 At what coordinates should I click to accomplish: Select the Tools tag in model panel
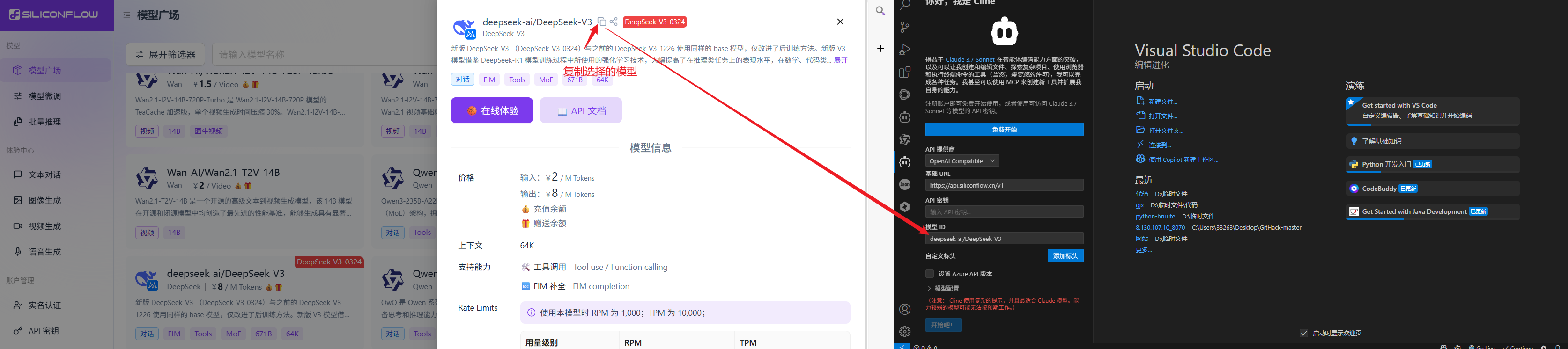(x=518, y=80)
